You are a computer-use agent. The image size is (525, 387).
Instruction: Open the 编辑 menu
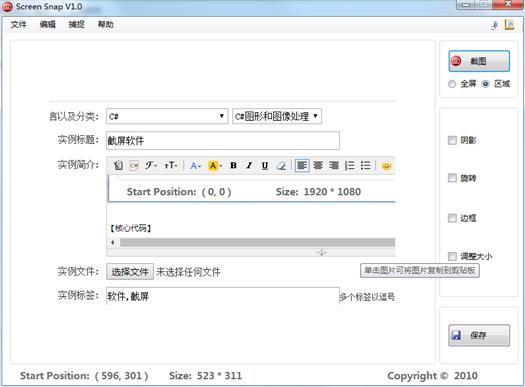pyautogui.click(x=48, y=24)
